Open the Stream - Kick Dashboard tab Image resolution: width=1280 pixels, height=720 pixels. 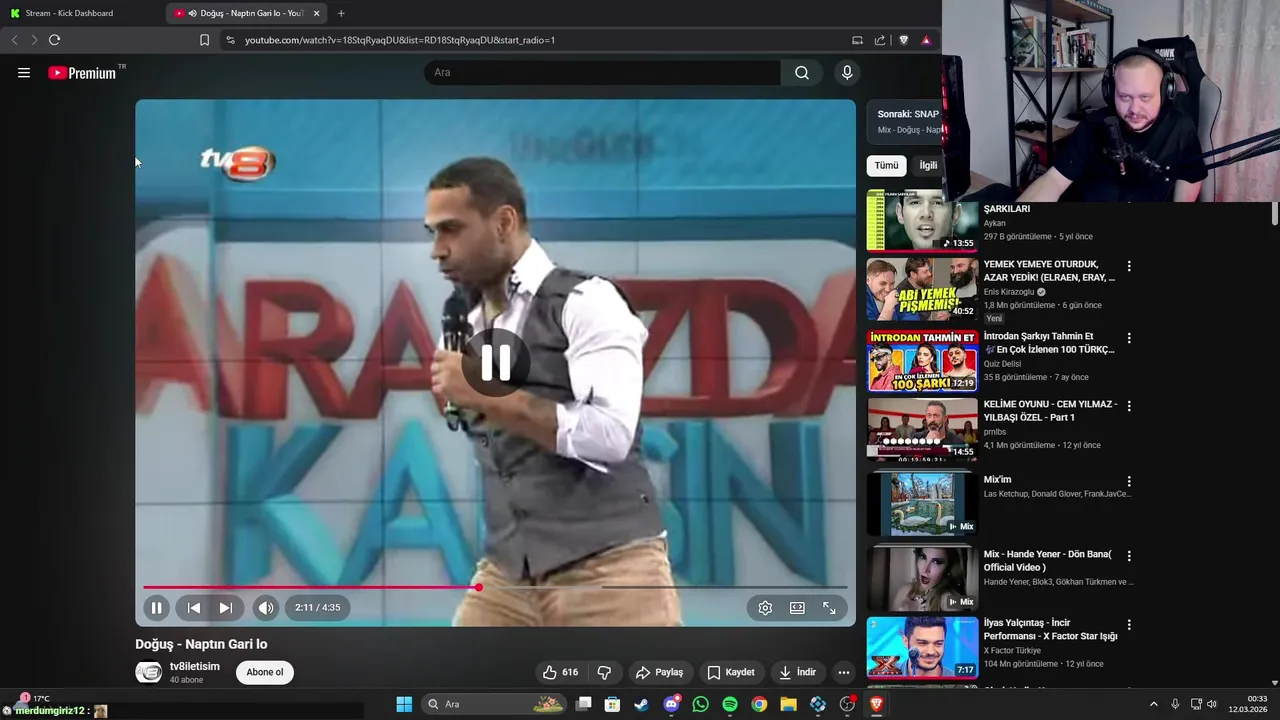[x=82, y=13]
